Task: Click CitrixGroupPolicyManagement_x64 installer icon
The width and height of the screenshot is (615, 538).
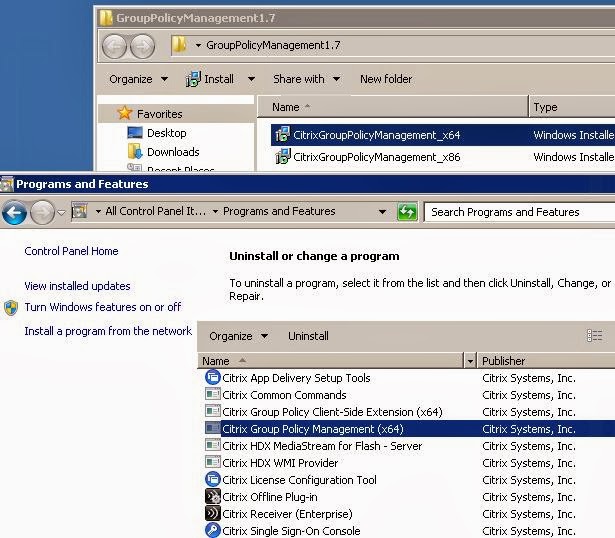Action: pyautogui.click(x=282, y=134)
